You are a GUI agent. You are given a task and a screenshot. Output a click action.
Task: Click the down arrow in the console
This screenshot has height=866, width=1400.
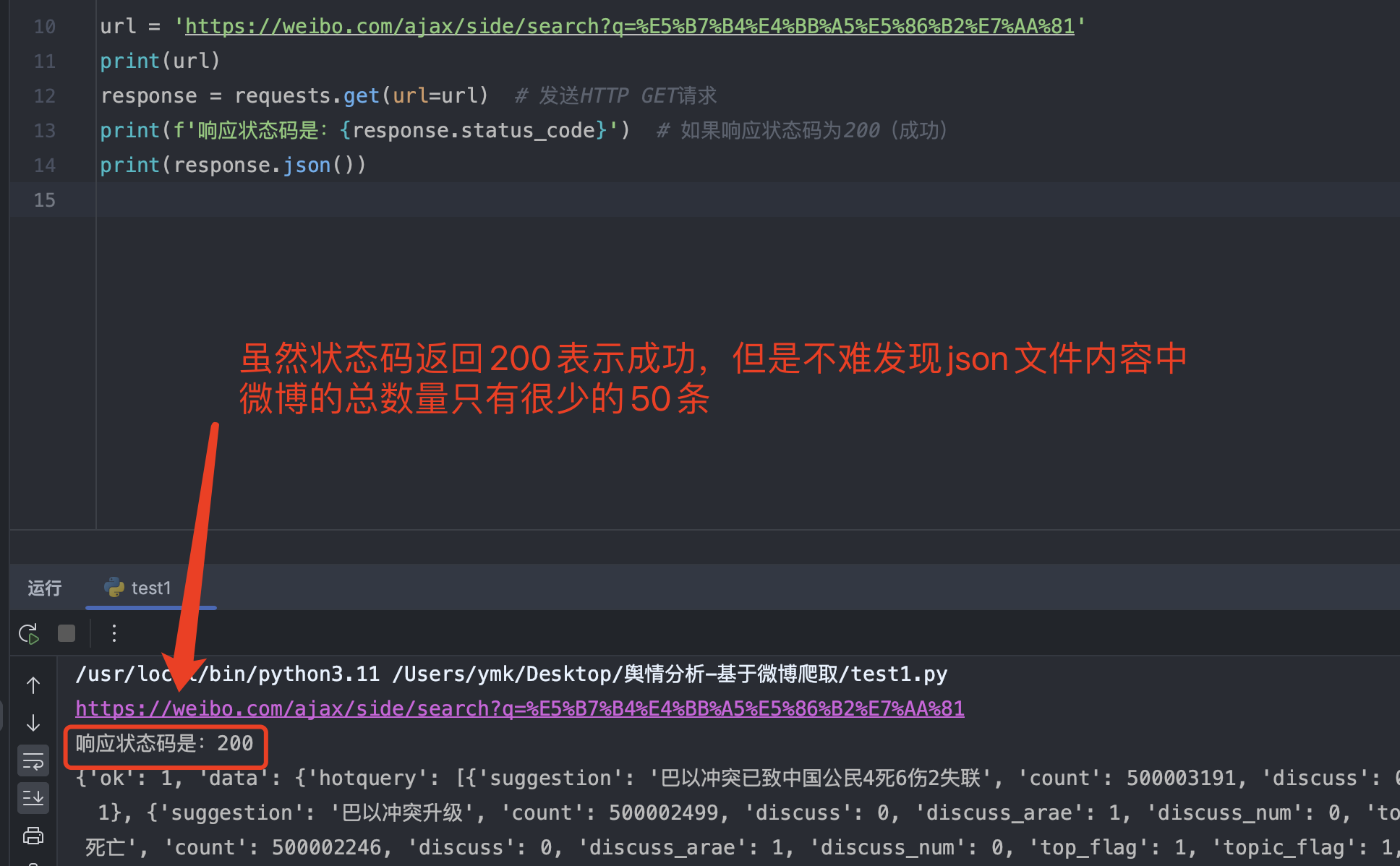[33, 723]
